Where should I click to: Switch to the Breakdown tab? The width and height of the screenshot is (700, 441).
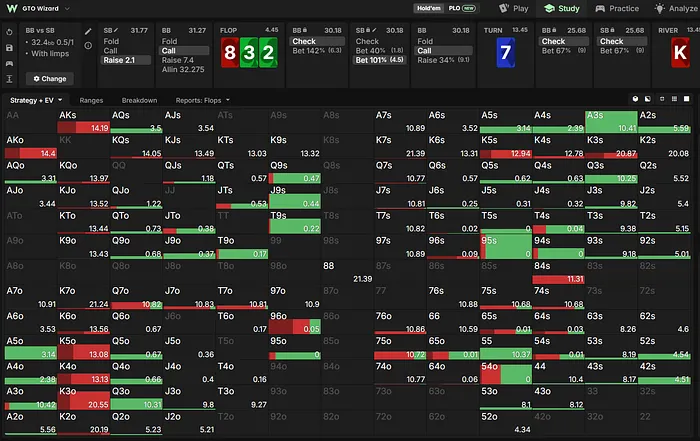point(139,100)
